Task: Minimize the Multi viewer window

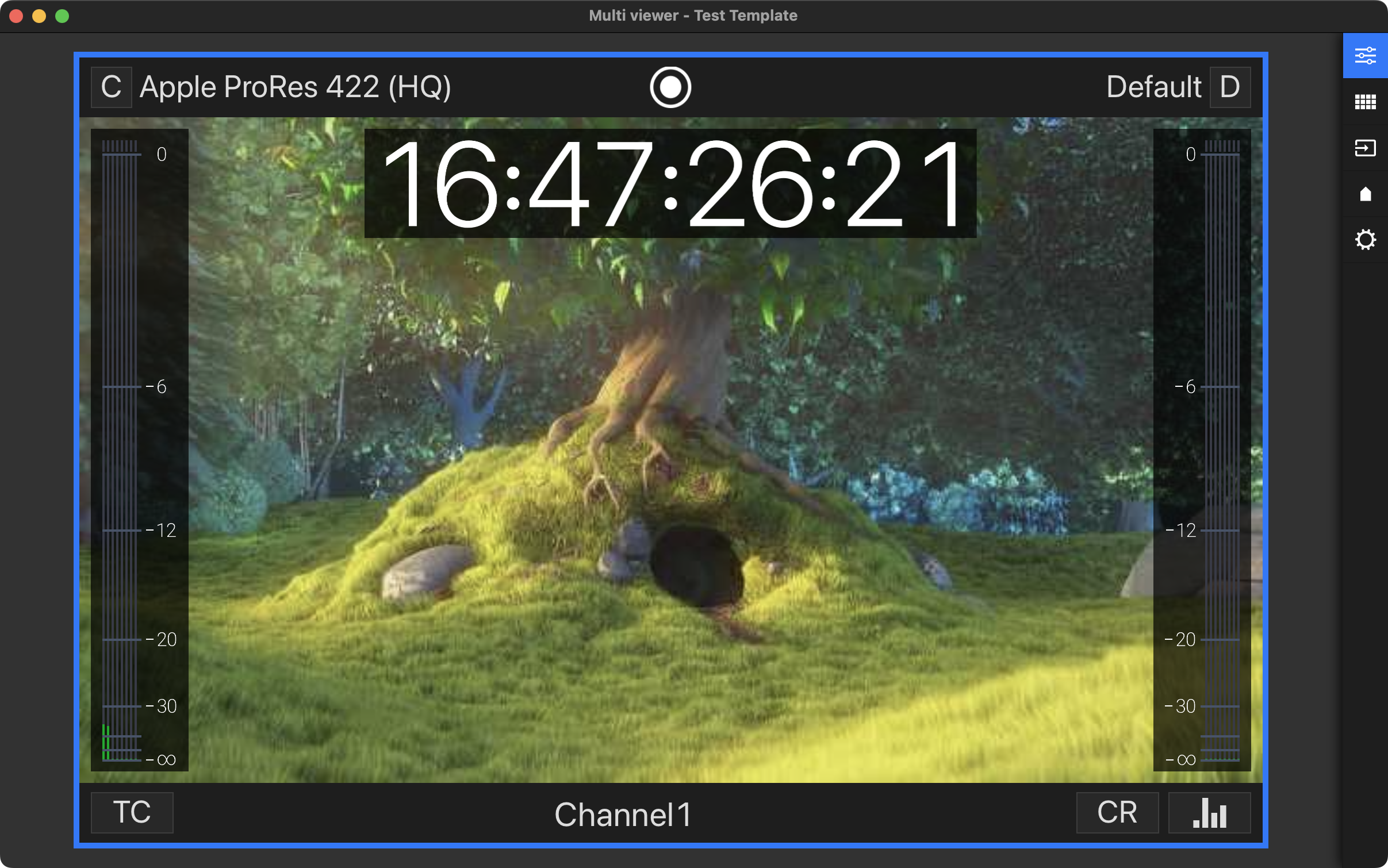Action: coord(39,16)
